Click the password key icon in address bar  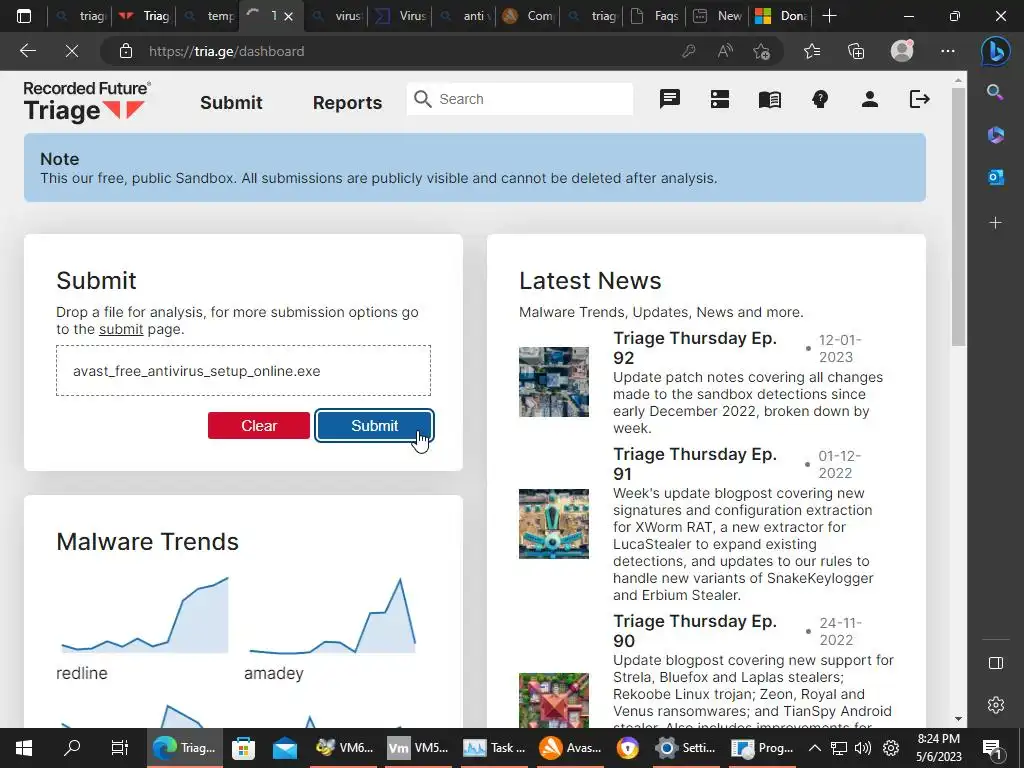click(688, 51)
